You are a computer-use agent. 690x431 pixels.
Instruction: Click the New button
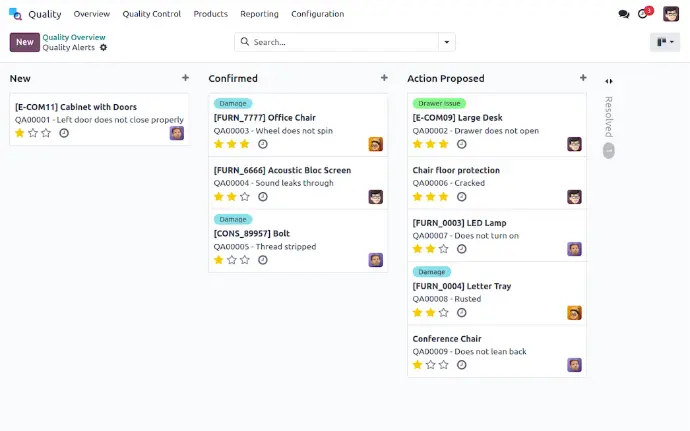25,42
